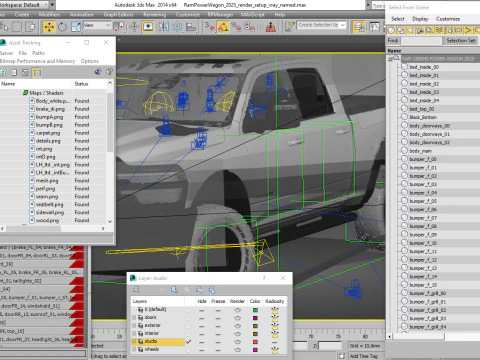This screenshot has width=480, height=360.
Task: Toggle Radiosity for the exterior layer
Action: (275, 326)
